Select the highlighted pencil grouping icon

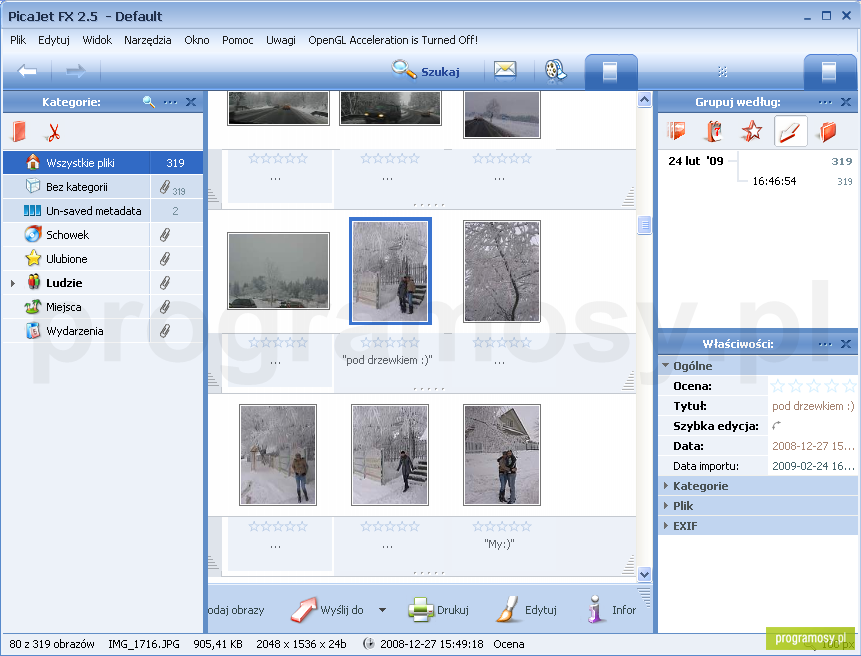click(790, 131)
